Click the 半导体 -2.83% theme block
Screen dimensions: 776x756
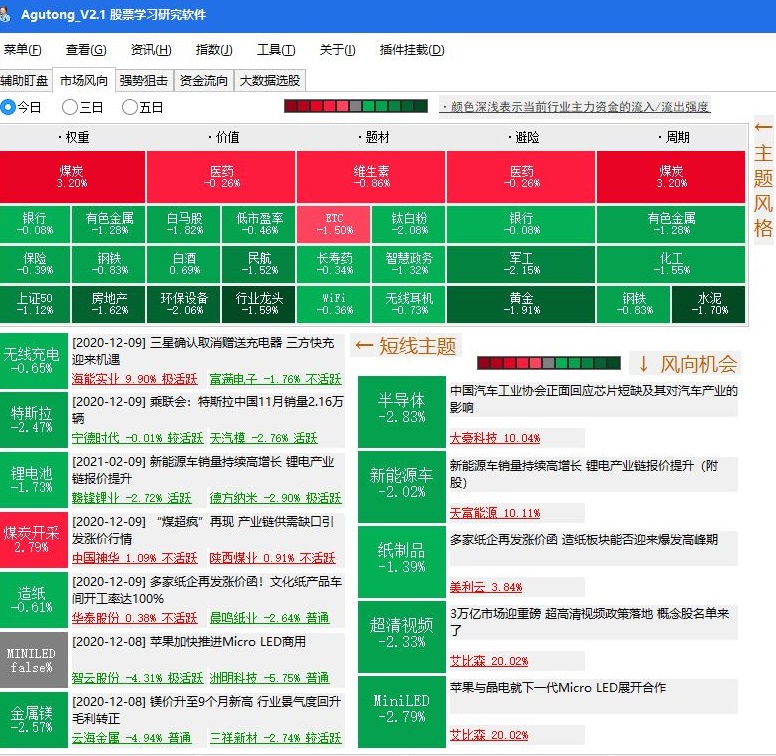[402, 407]
